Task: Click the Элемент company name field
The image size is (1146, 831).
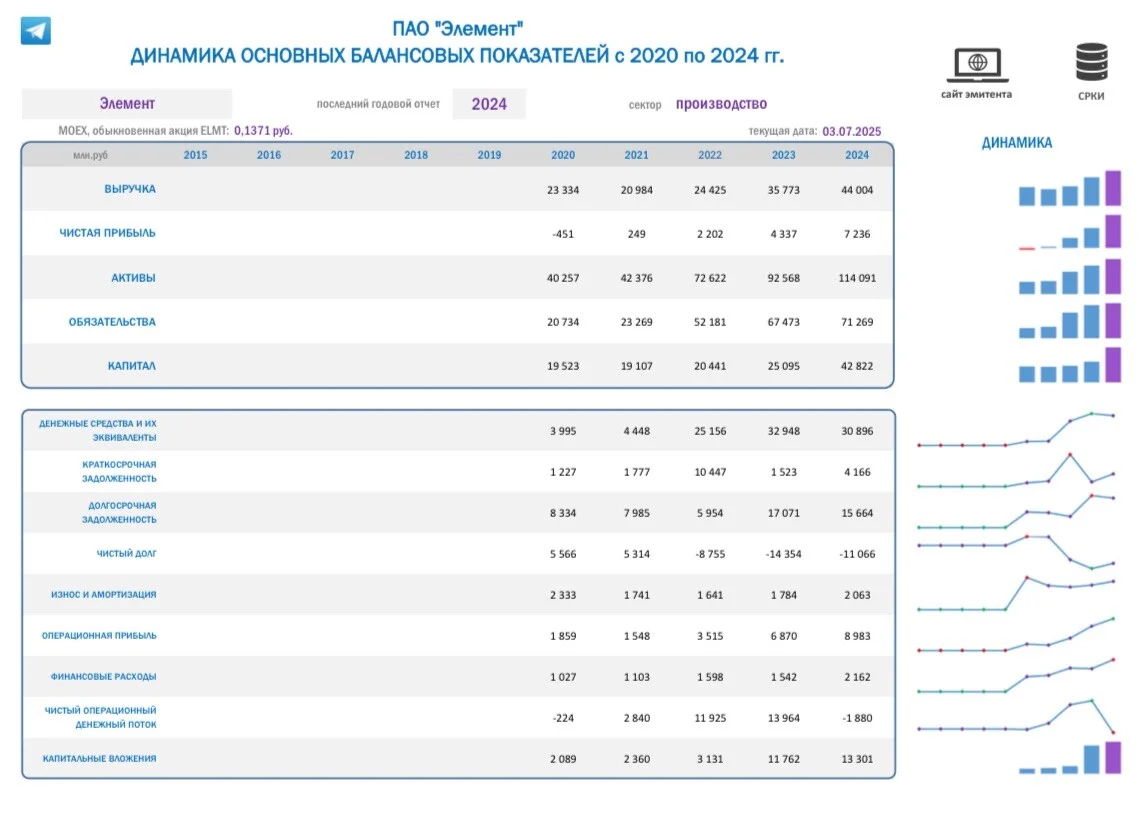Action: tap(127, 104)
